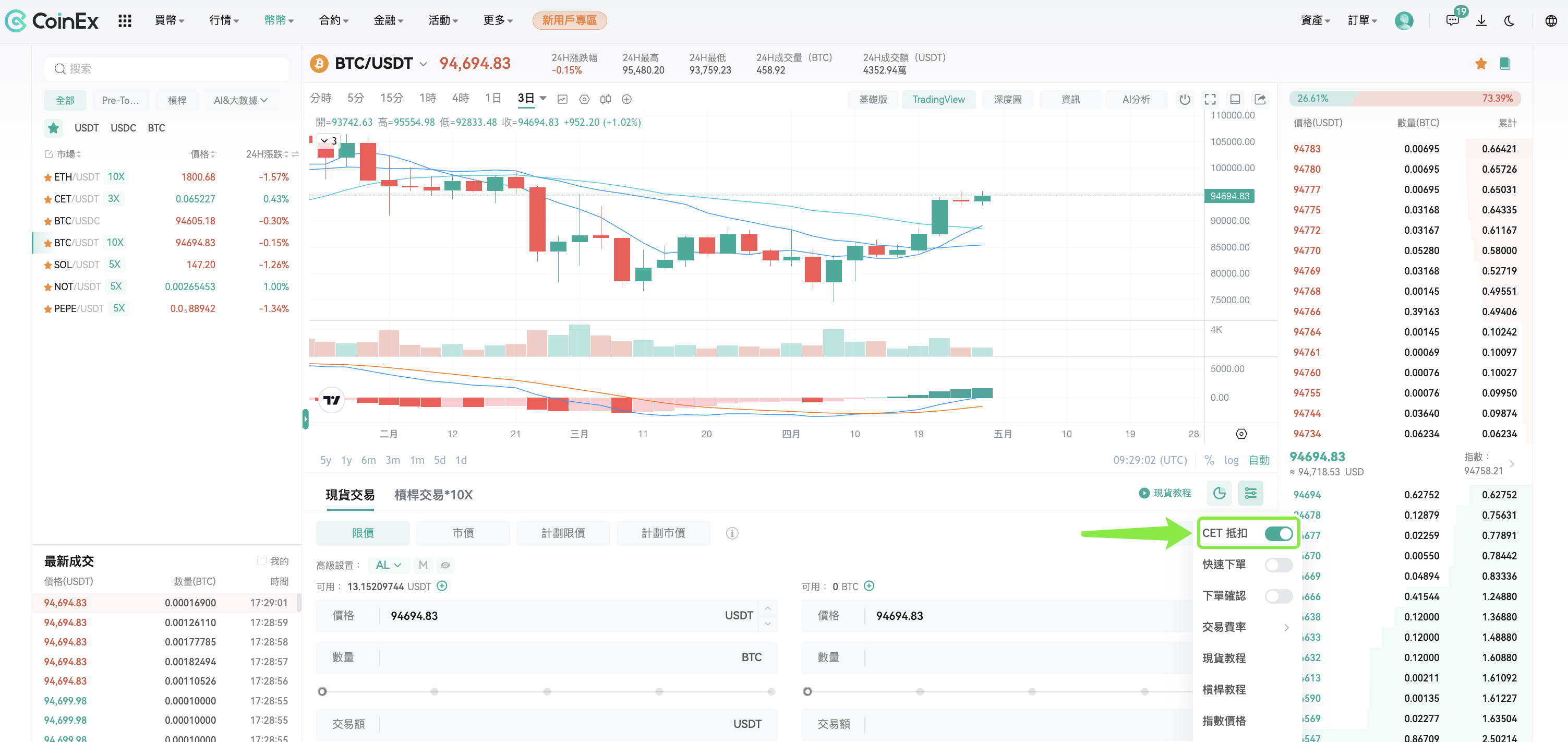
Task: Open ETH/USDT market row
Action: click(166, 177)
